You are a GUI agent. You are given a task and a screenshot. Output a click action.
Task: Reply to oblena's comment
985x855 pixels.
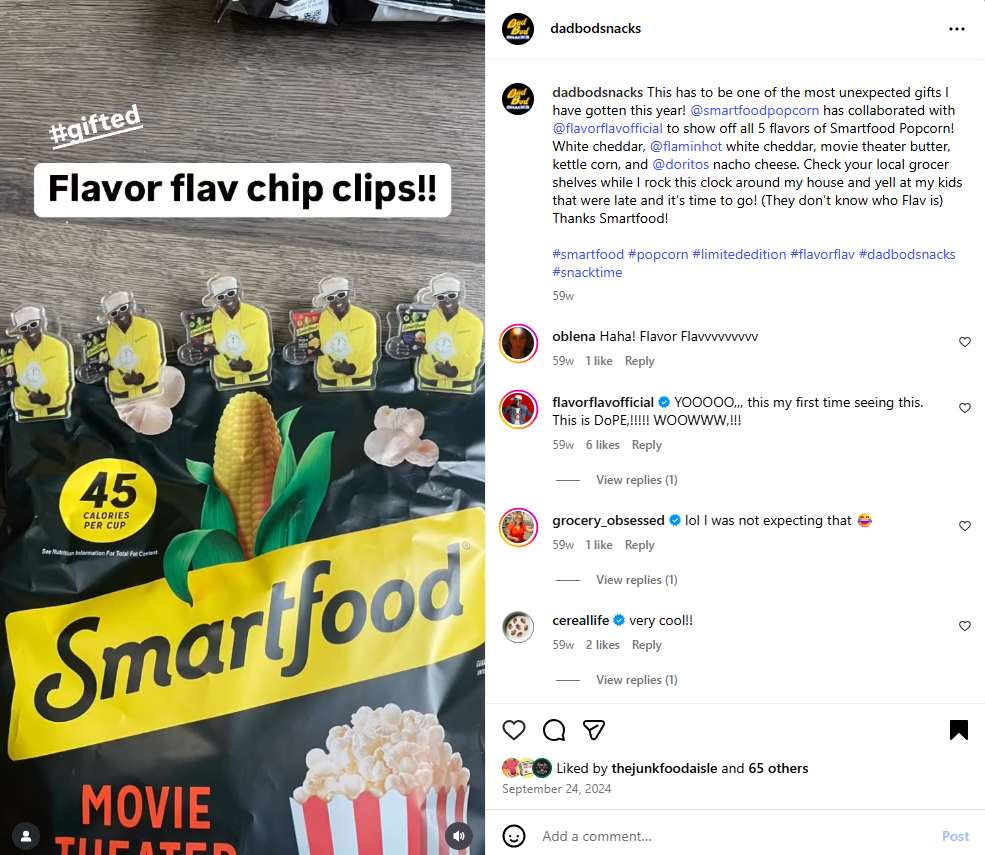point(639,361)
